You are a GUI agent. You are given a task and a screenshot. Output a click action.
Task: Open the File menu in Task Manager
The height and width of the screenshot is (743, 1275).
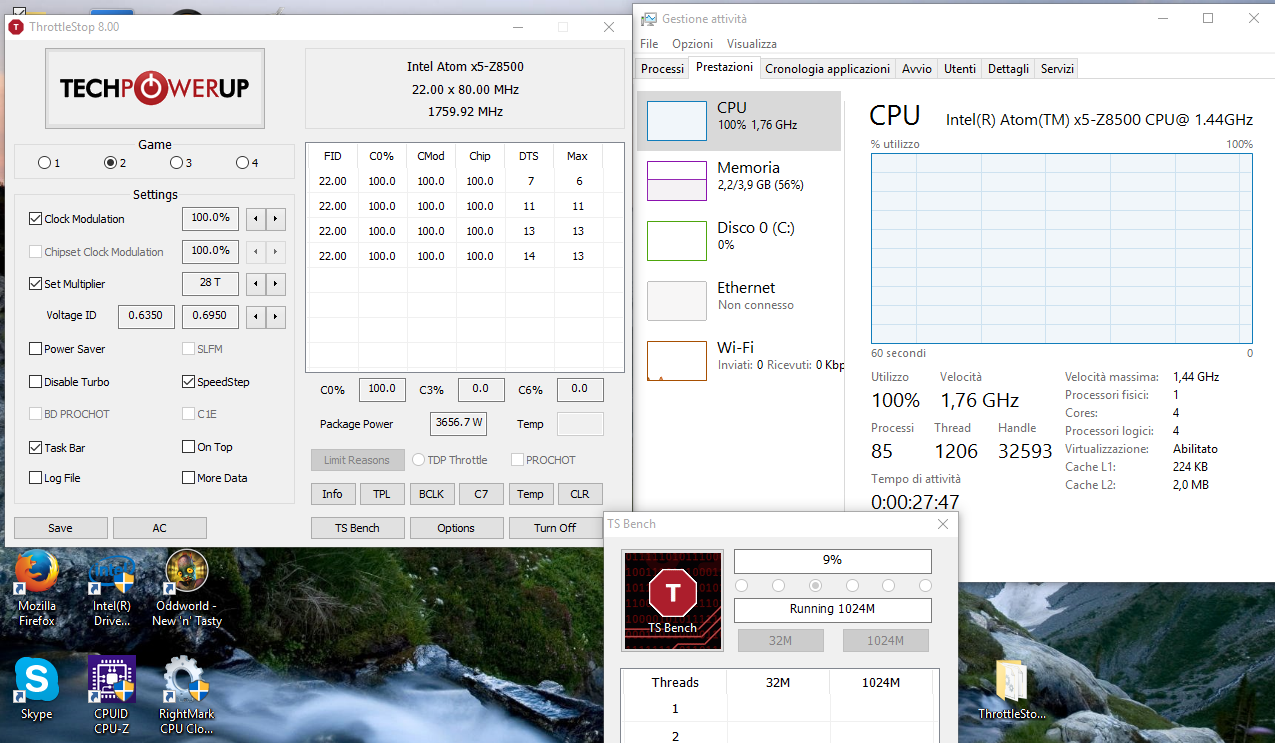click(x=649, y=44)
